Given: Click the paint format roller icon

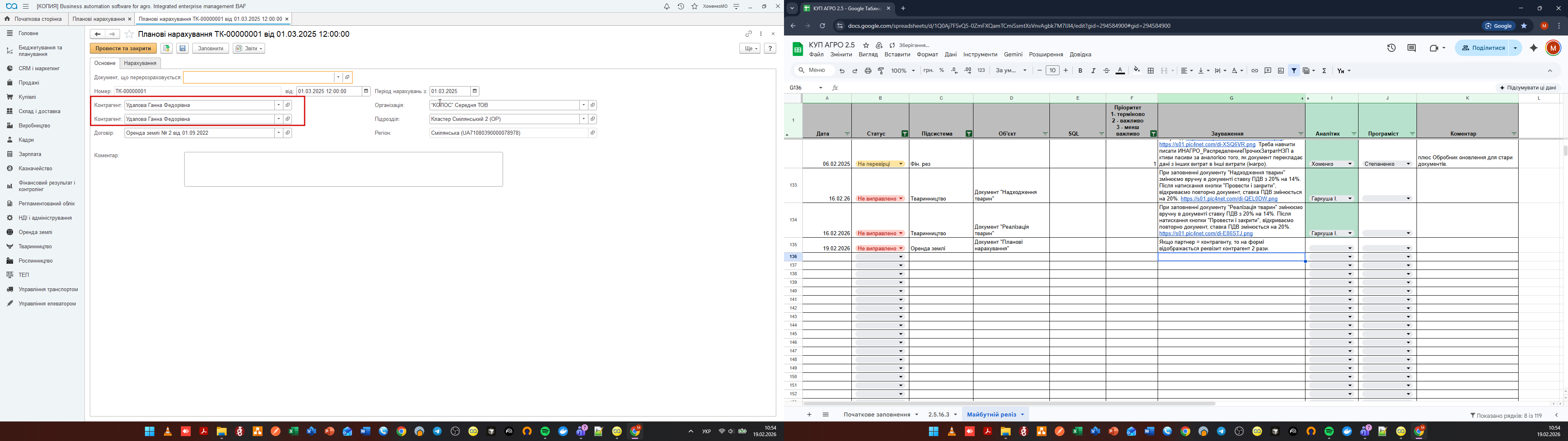Looking at the screenshot, I should pos(881,71).
